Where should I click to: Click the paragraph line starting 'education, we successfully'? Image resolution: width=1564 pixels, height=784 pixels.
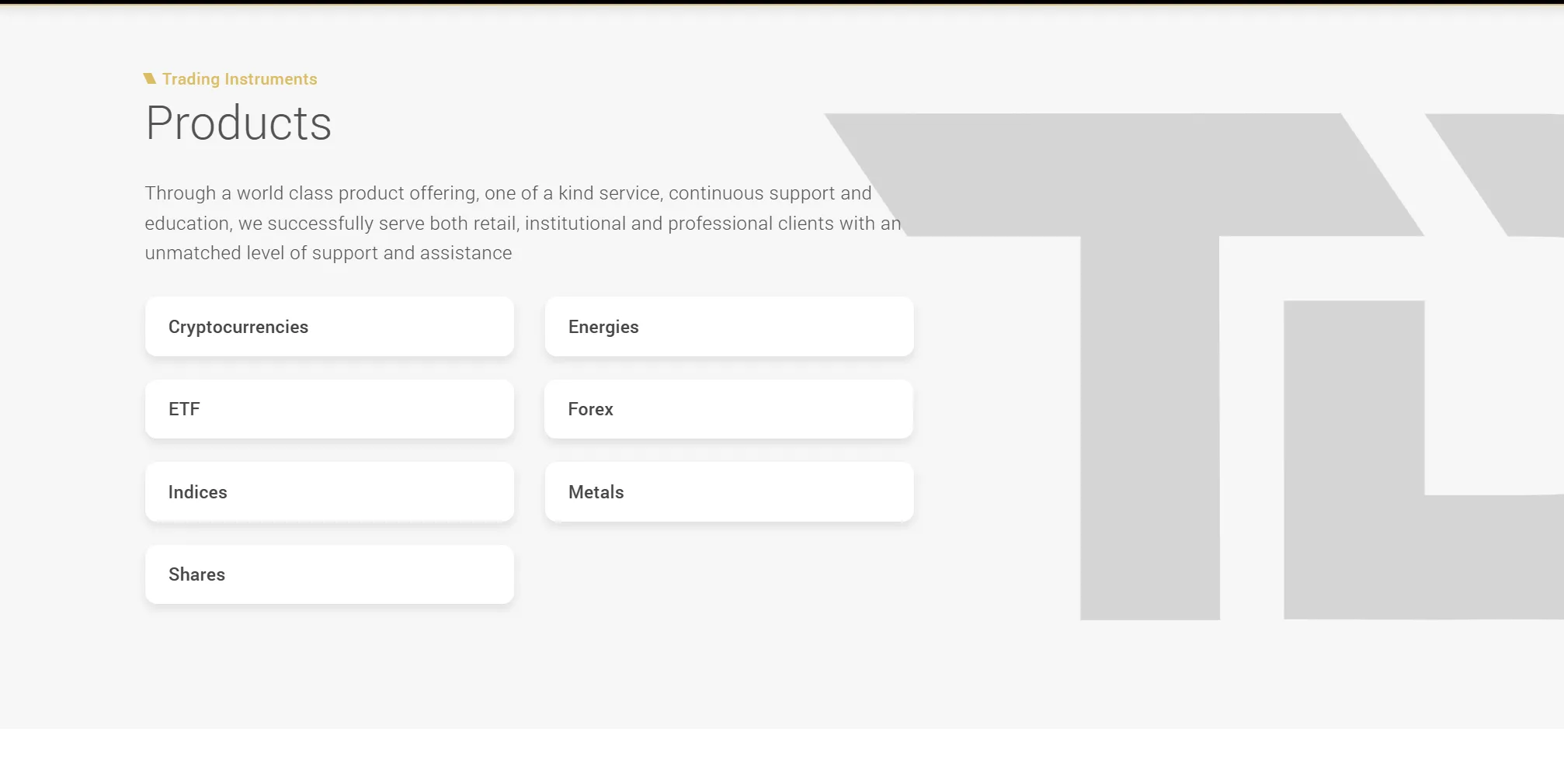click(x=523, y=224)
